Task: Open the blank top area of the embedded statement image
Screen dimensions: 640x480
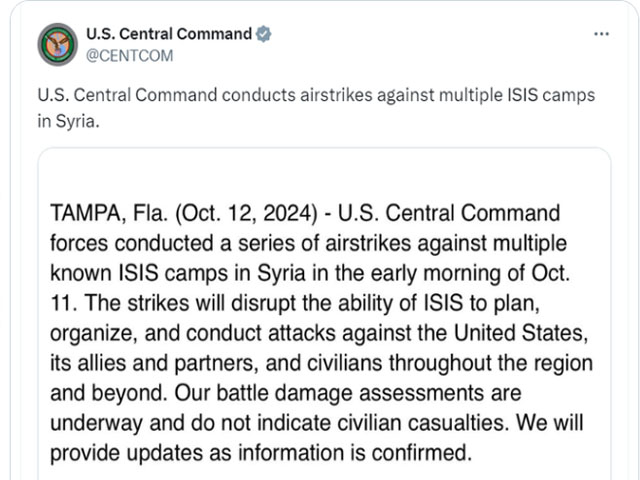Action: coord(324,173)
